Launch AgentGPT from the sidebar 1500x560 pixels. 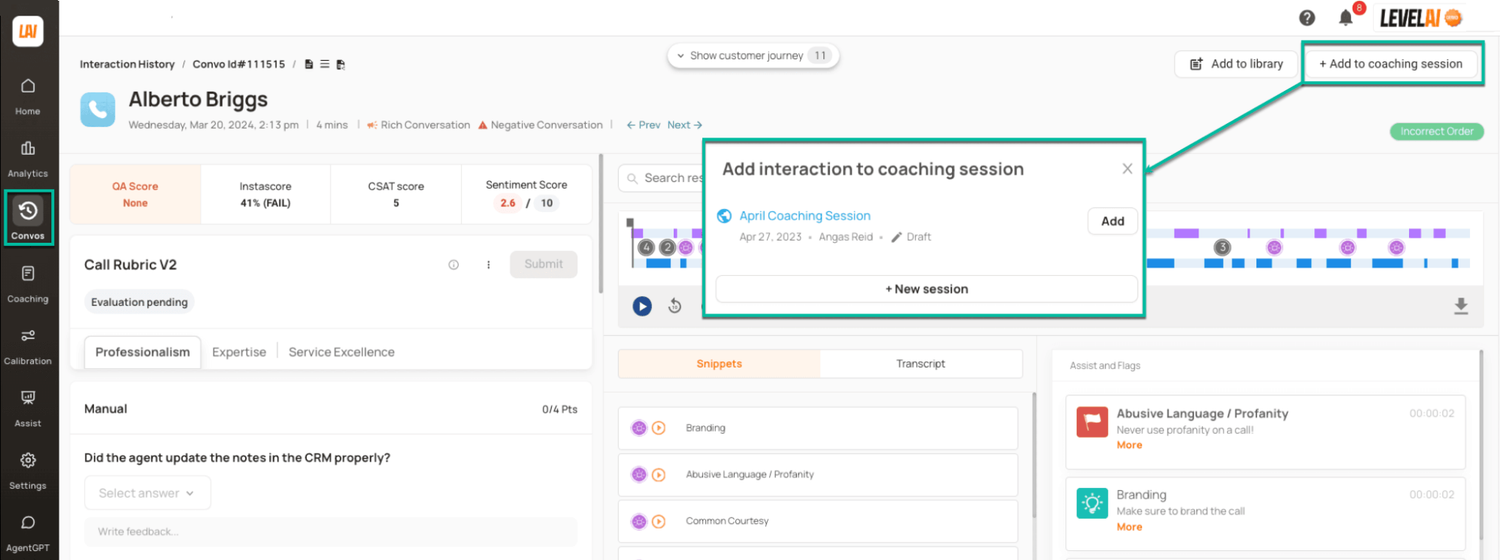coord(28,533)
